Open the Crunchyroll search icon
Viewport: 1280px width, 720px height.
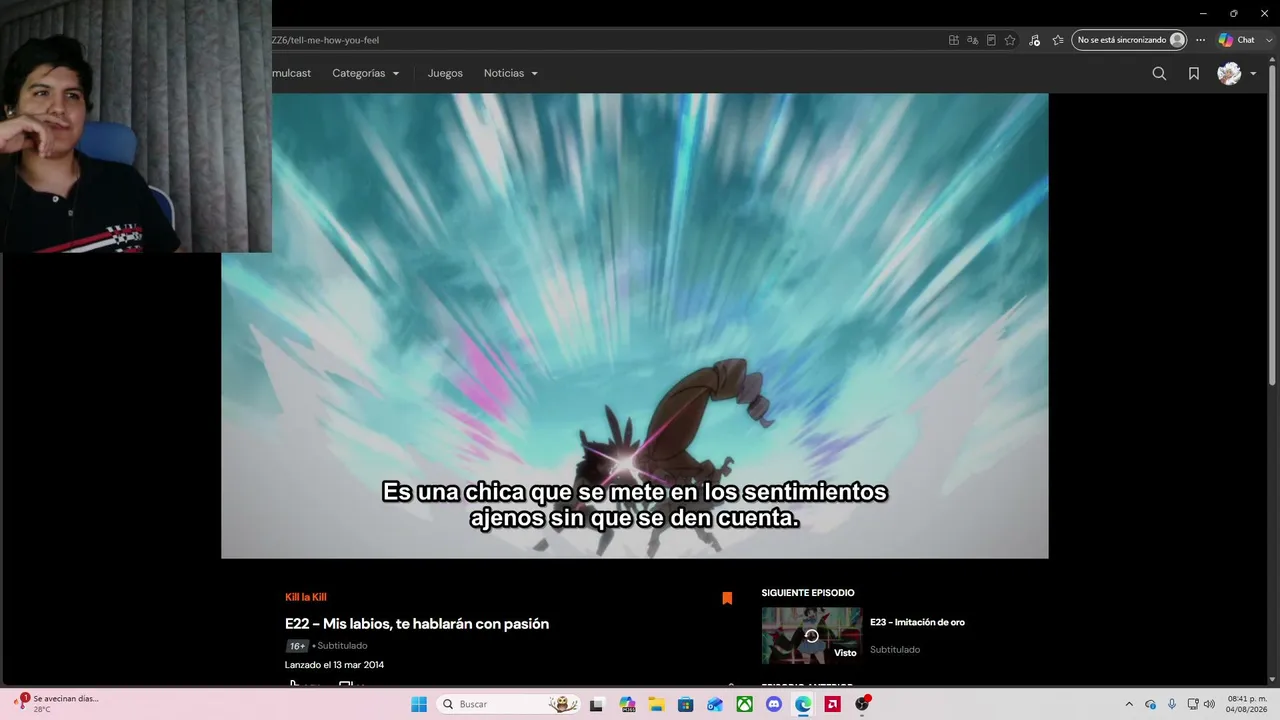(x=1159, y=73)
